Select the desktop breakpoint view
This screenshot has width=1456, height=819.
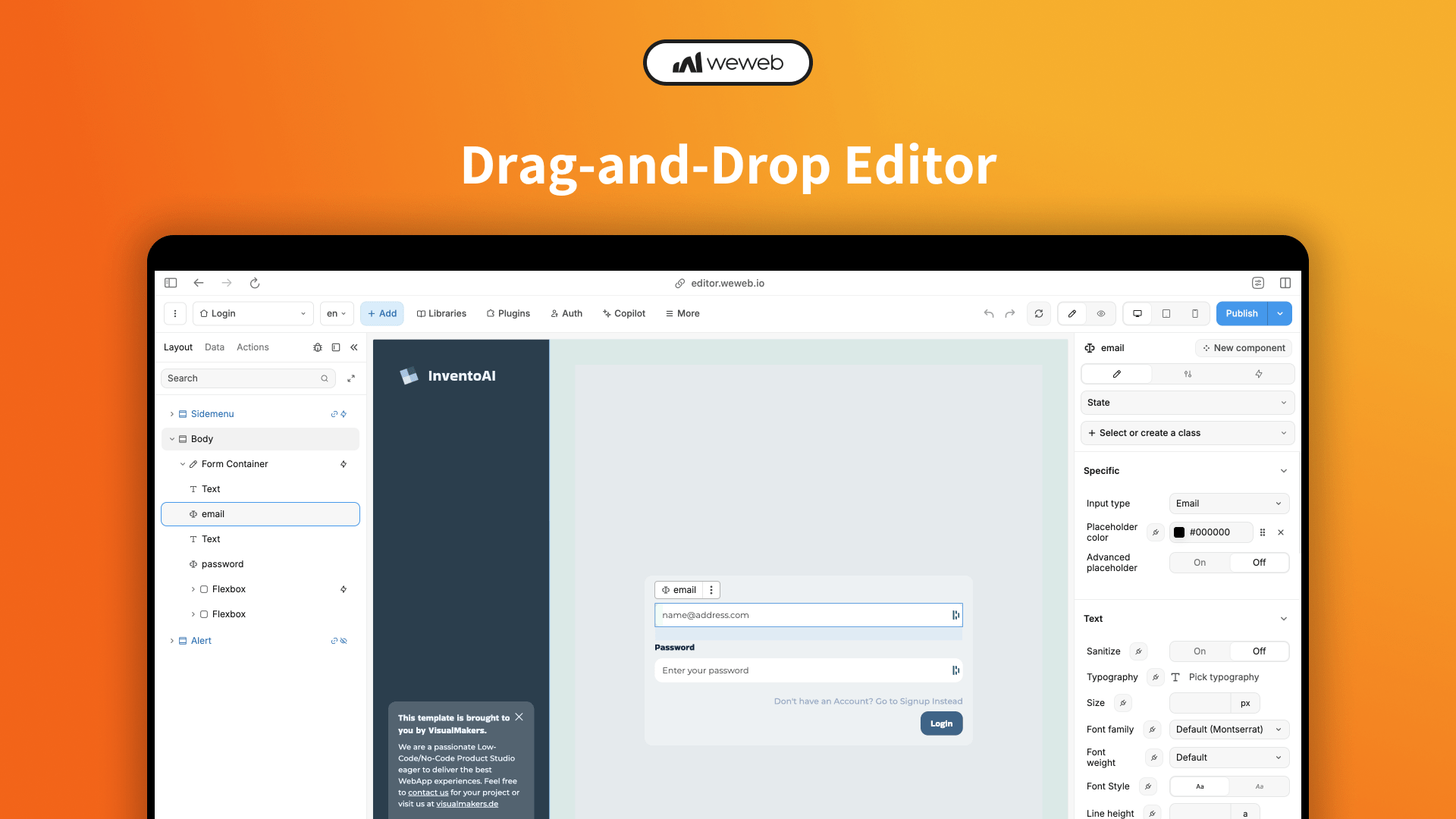tap(1137, 313)
